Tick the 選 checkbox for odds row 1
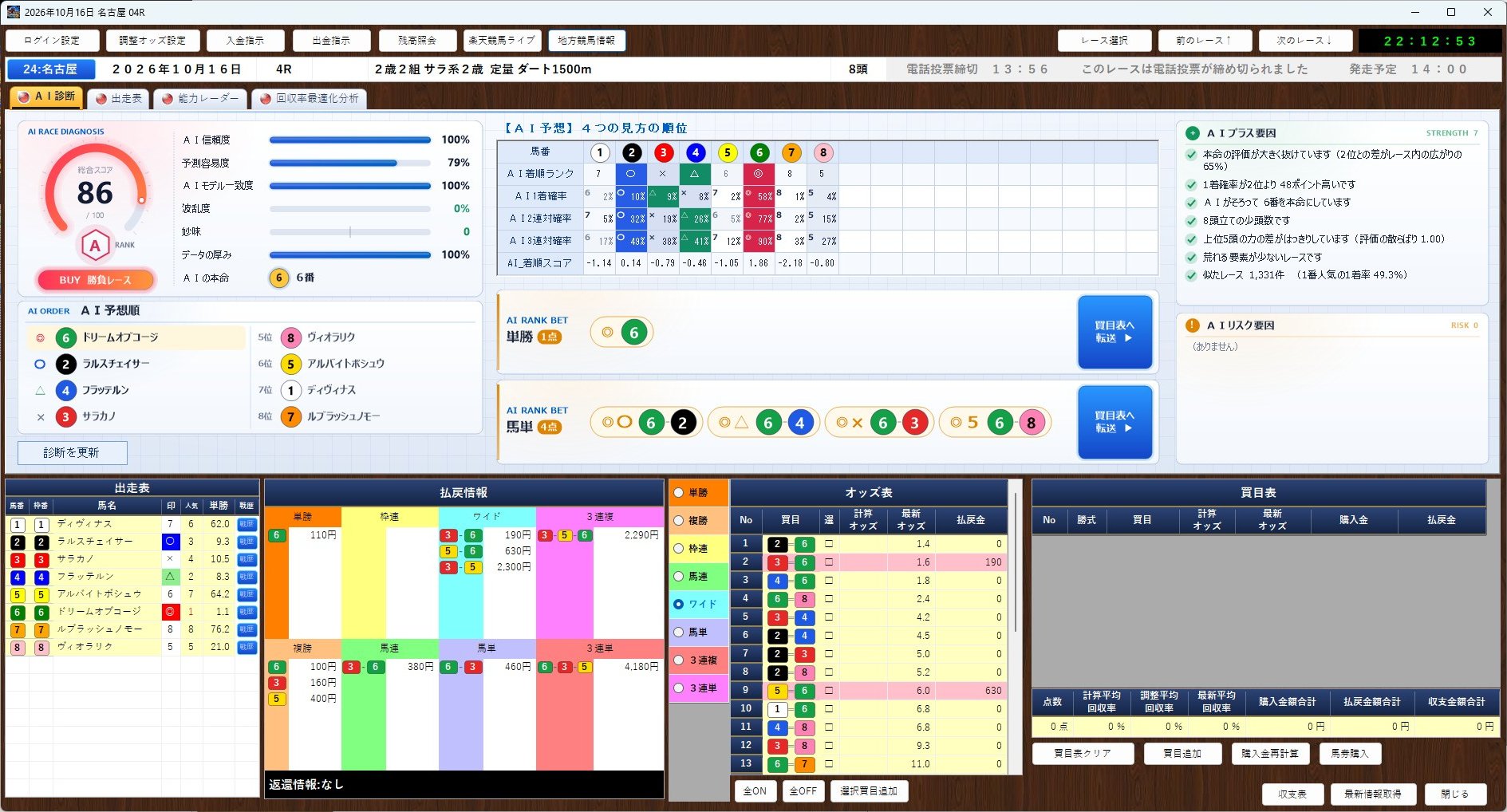The width and height of the screenshot is (1507, 812). (829, 544)
